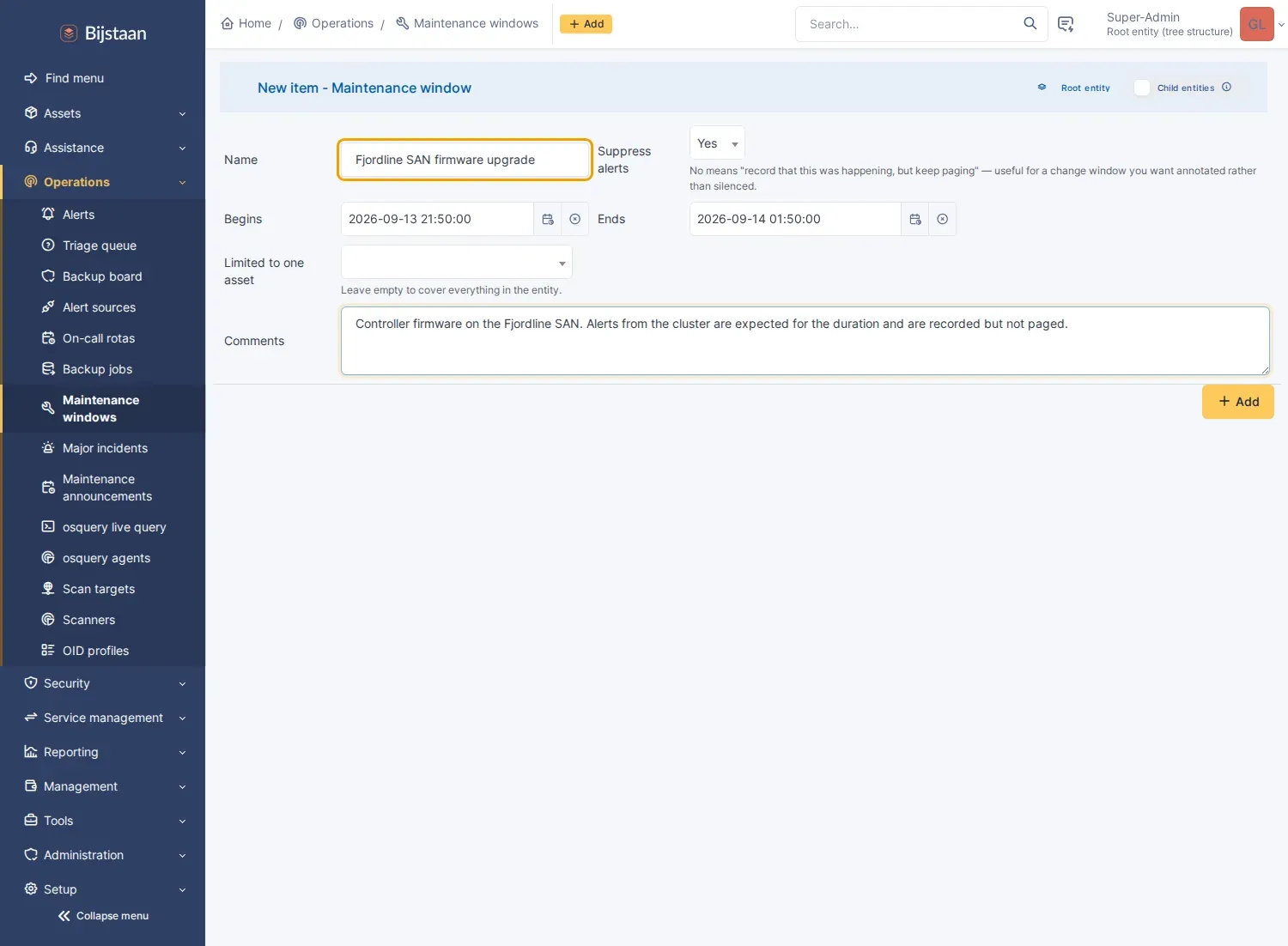Navigate to Alert sources
Screen dimensions: 1288x946
click(99, 307)
